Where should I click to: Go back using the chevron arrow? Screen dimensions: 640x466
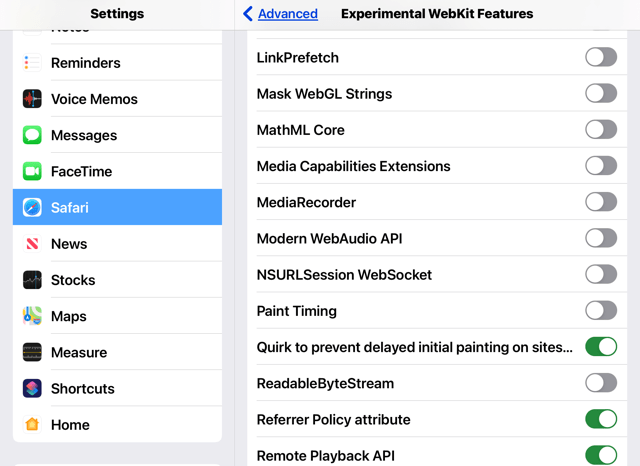coord(248,13)
